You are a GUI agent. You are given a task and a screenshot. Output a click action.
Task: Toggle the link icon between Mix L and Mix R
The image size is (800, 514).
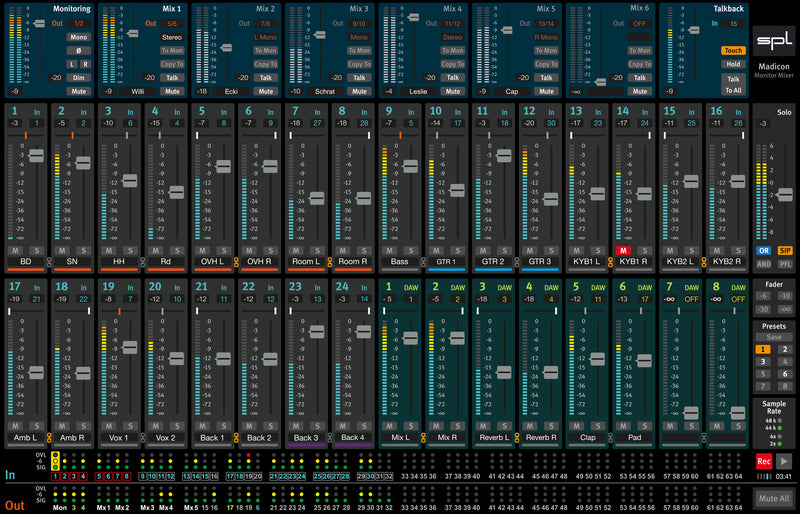point(423,437)
